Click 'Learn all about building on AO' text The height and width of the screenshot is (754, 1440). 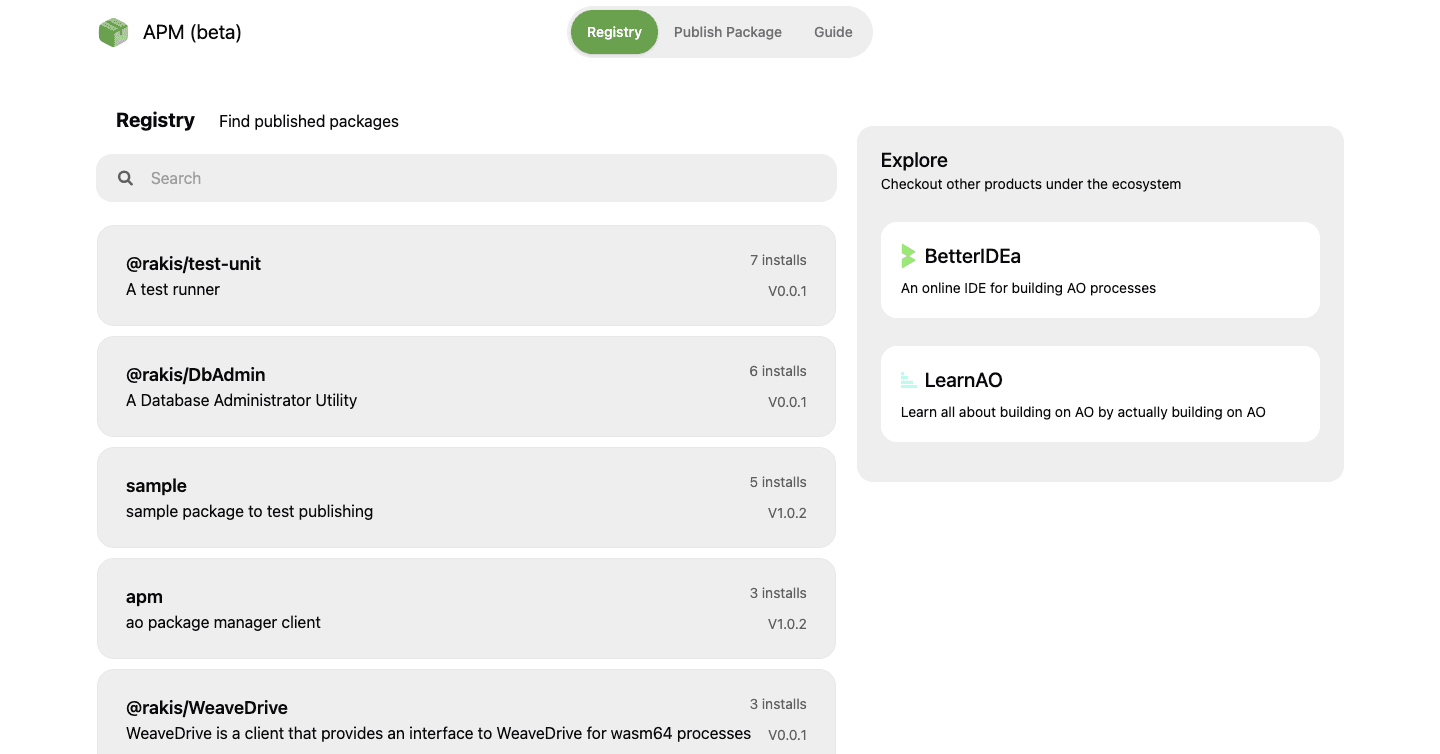point(1083,412)
